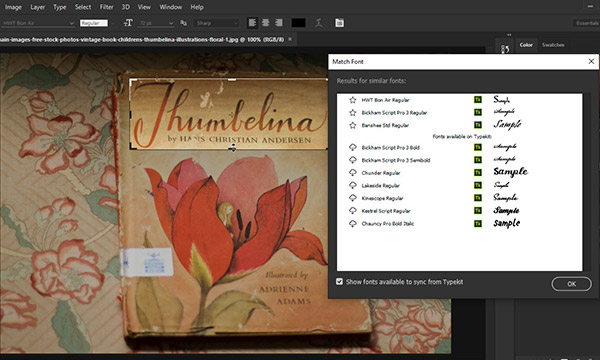Open the Layer menu
Screen dimensions: 600x360
(38, 7)
